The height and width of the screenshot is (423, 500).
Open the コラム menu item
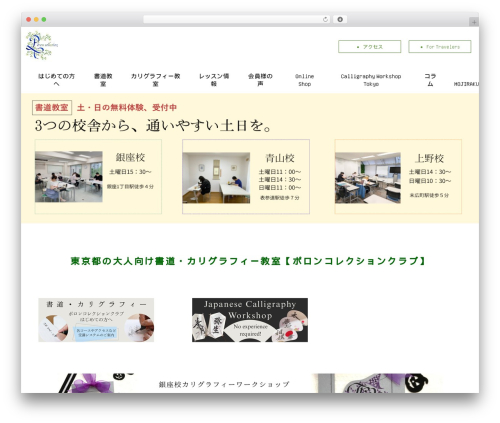tap(430, 80)
